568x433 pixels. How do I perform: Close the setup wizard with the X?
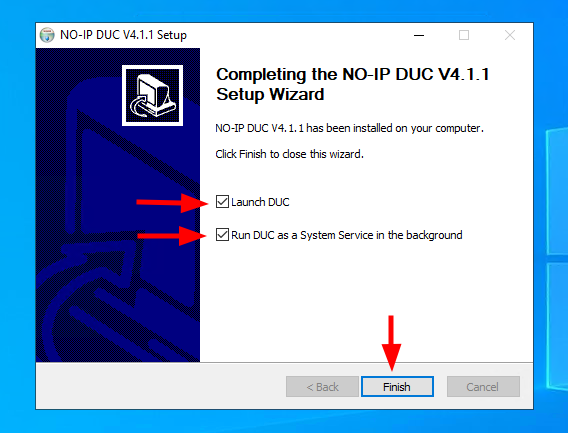pyautogui.click(x=510, y=35)
